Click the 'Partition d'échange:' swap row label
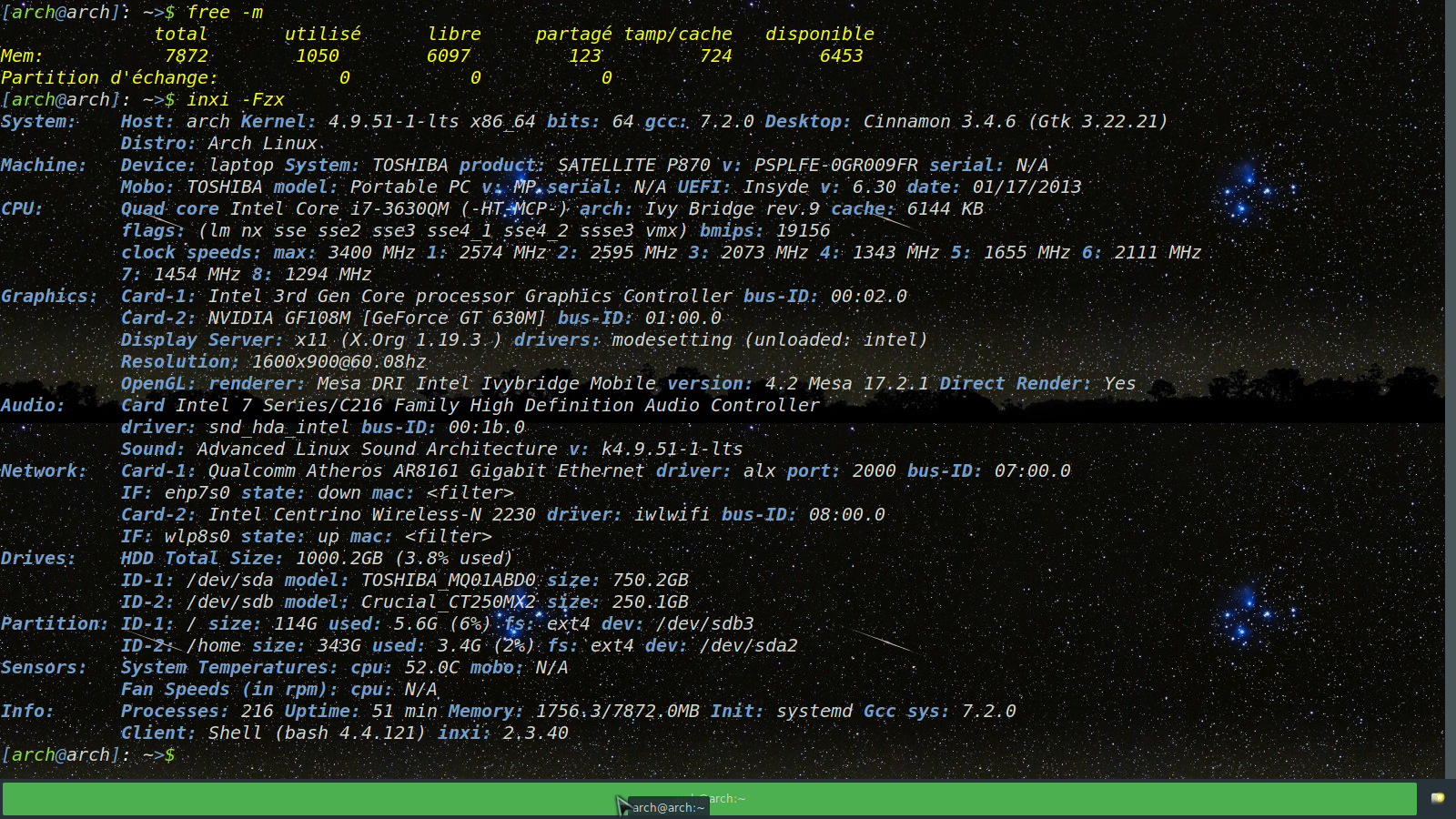 click(x=109, y=78)
